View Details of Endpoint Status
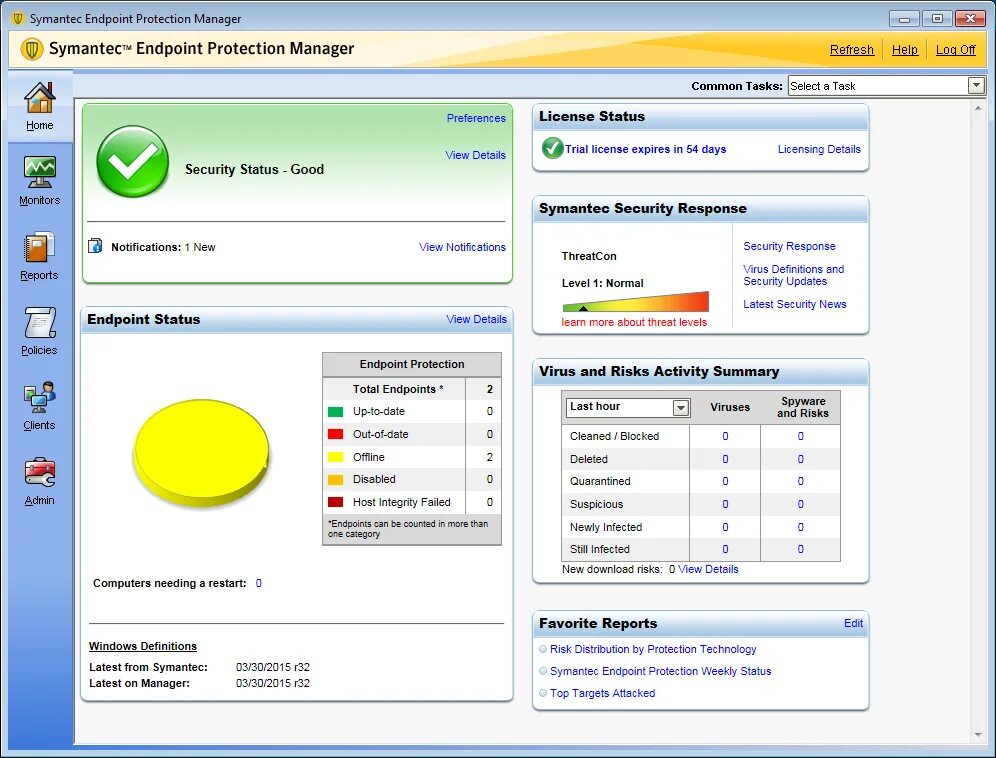This screenshot has height=758, width=996. click(x=476, y=319)
